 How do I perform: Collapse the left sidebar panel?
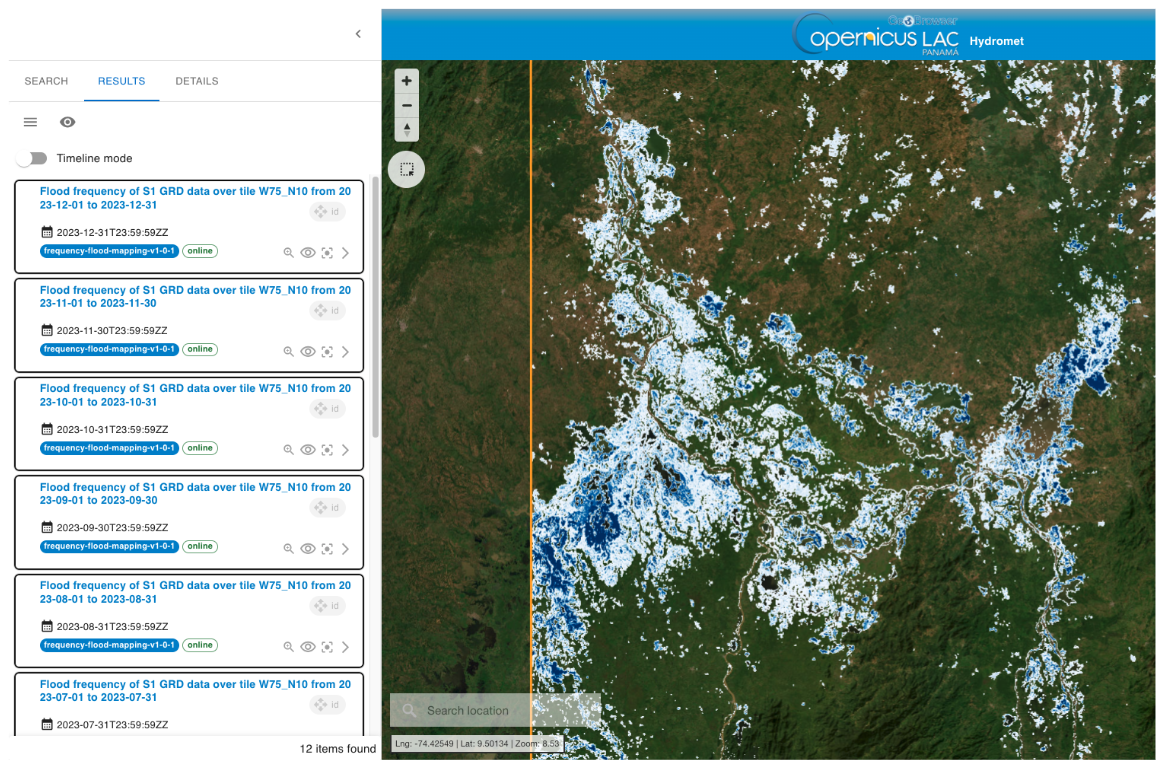click(358, 34)
